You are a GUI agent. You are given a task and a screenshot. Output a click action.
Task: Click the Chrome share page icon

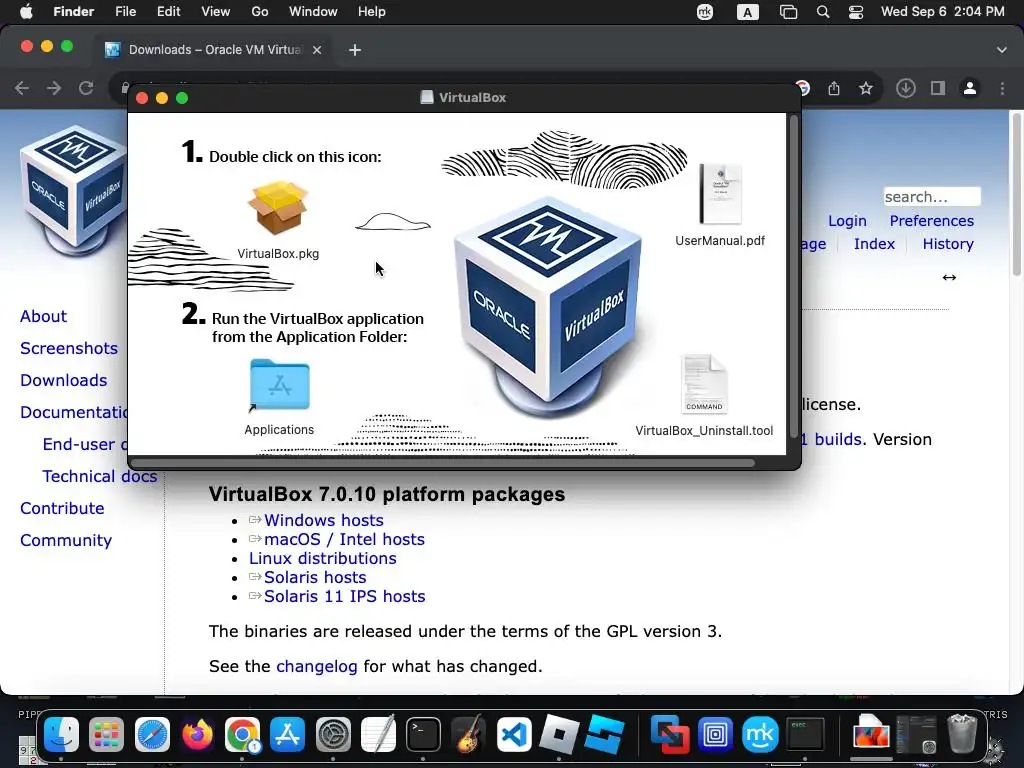(x=834, y=88)
